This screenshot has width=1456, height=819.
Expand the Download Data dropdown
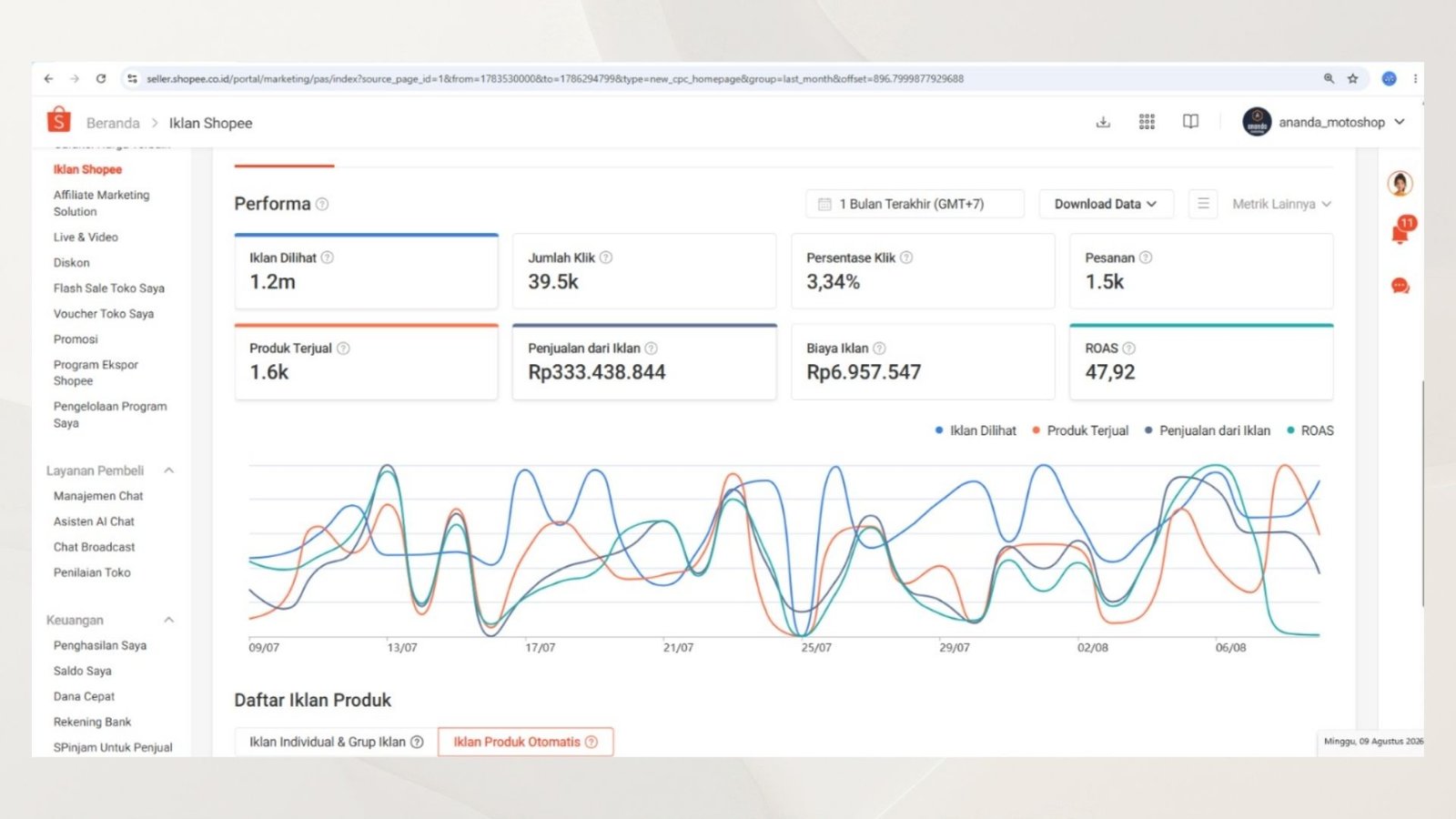[1106, 204]
